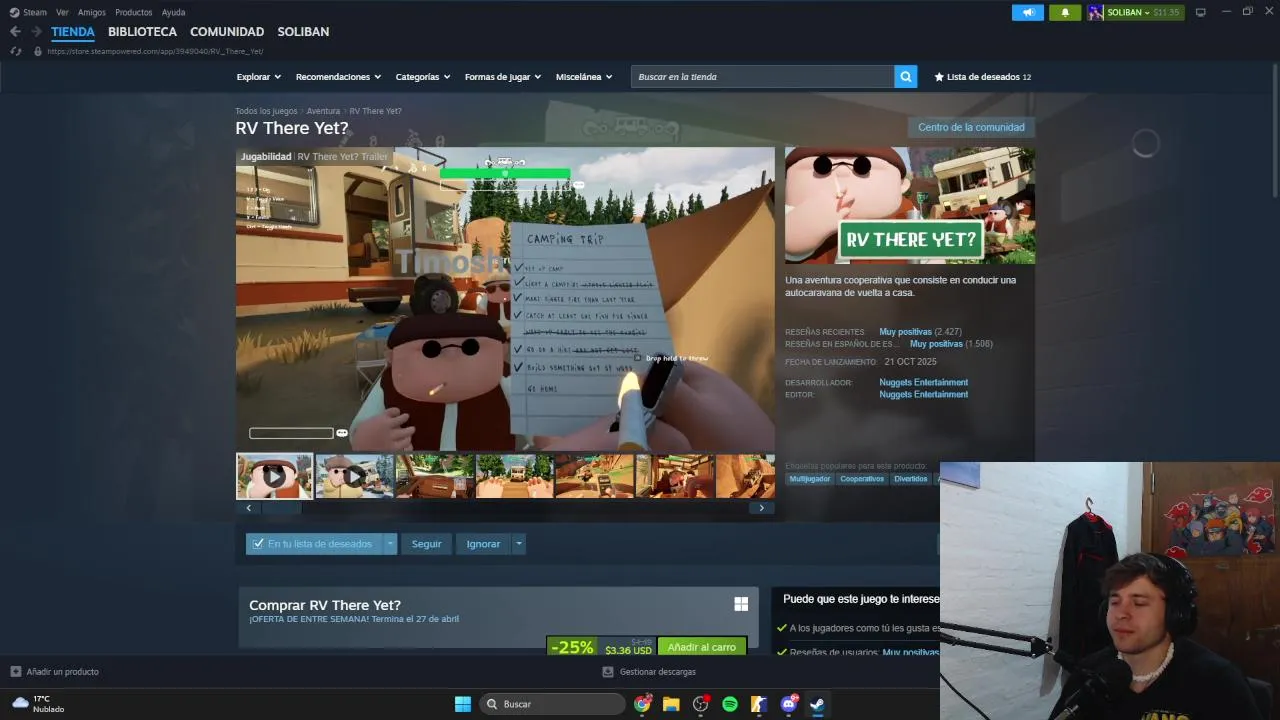This screenshot has height=720, width=1280.
Task: Click the SOLIBAN avatar picture
Action: coord(1096,12)
